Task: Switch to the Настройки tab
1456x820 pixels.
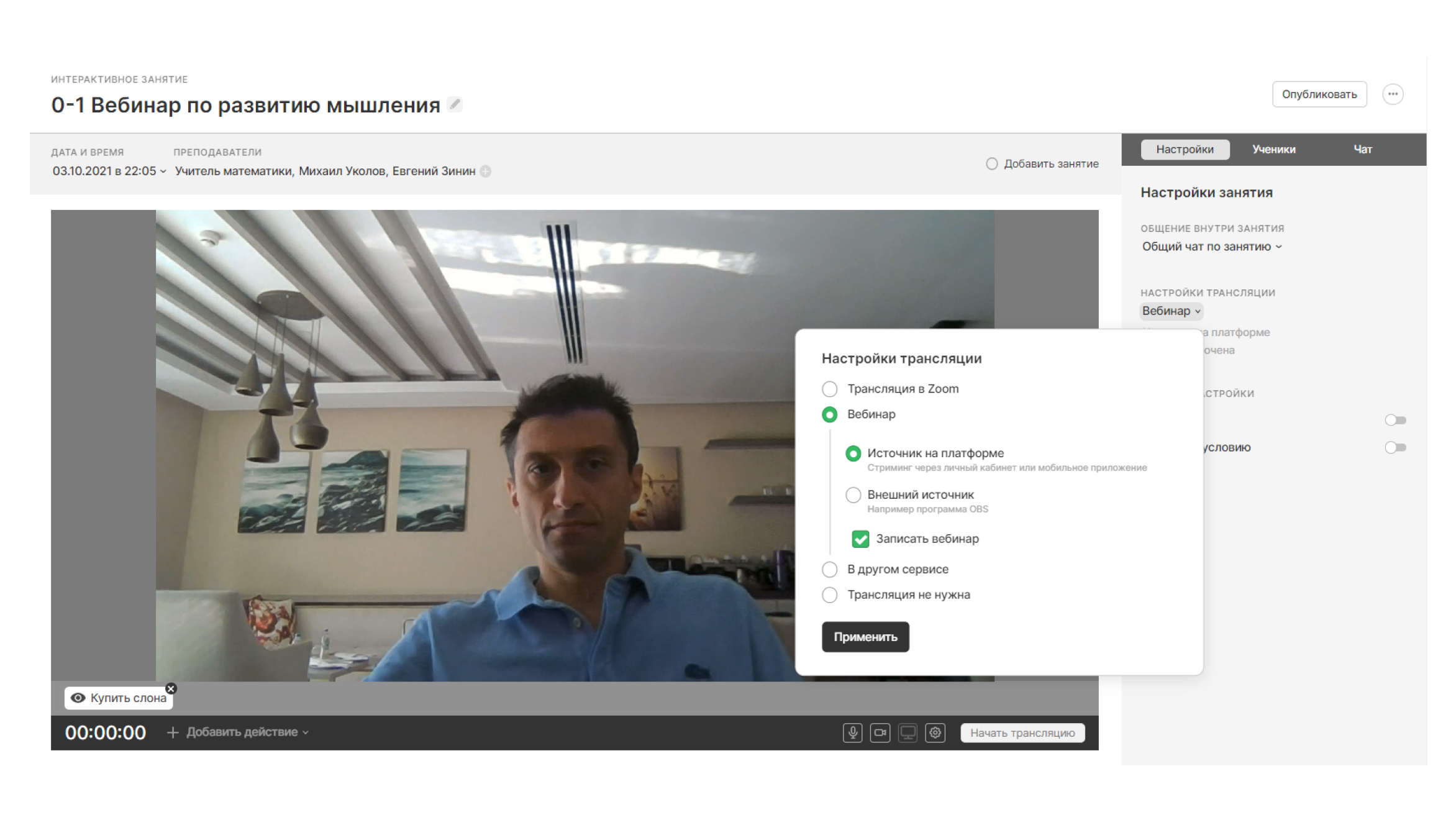Action: [x=1185, y=149]
